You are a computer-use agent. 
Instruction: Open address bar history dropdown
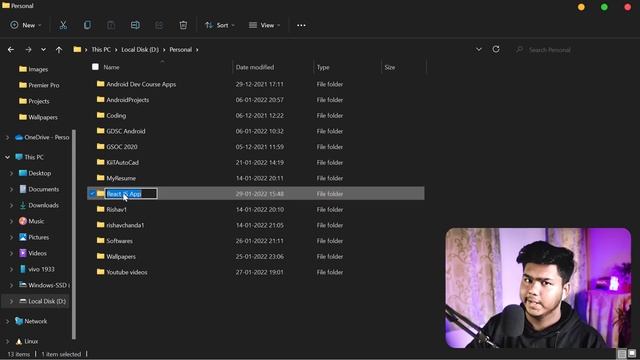click(478, 49)
